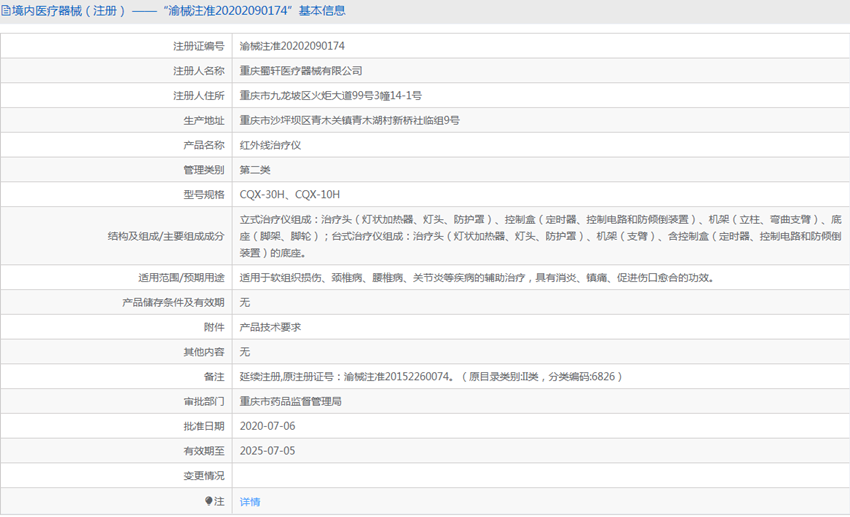Click the 管理类别 row label
Viewport: 850px width, 517px height.
(x=204, y=170)
